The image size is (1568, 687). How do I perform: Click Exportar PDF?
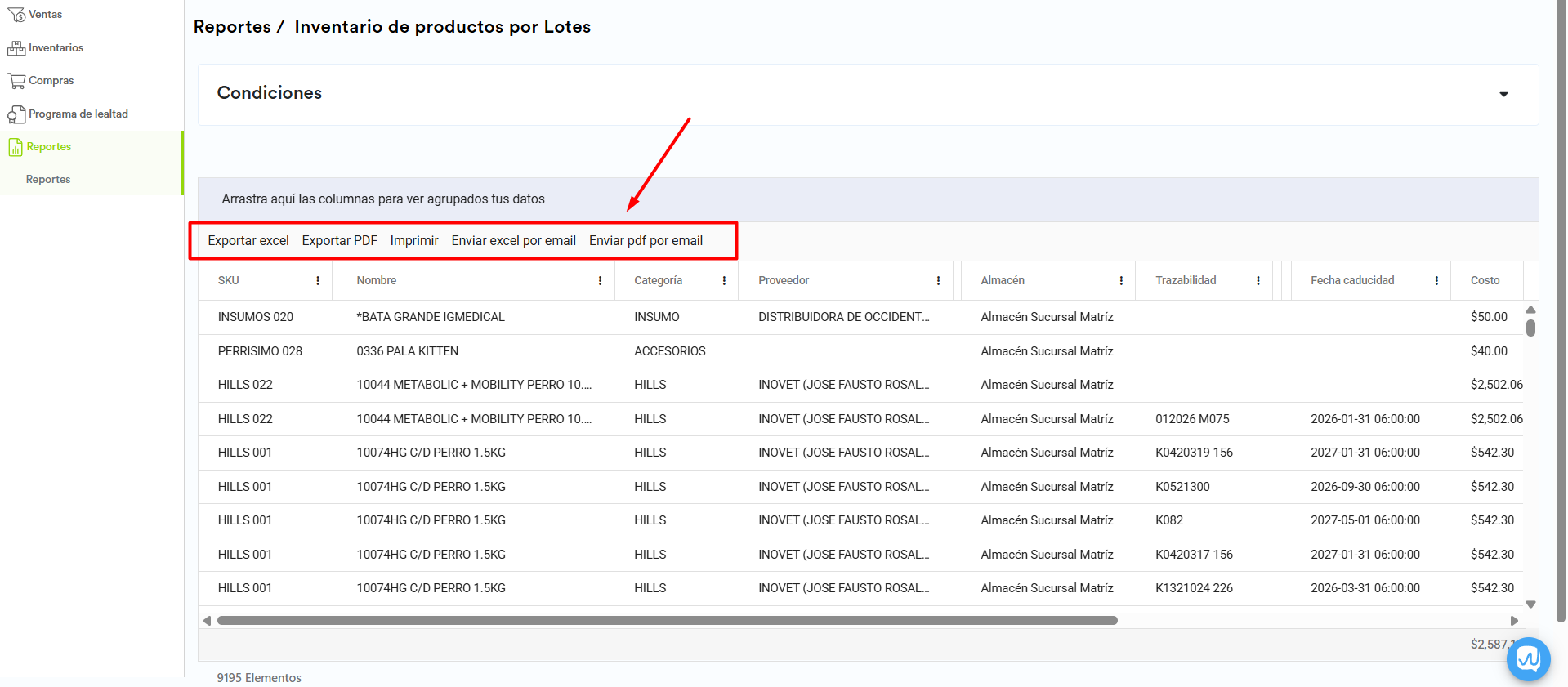(x=339, y=240)
